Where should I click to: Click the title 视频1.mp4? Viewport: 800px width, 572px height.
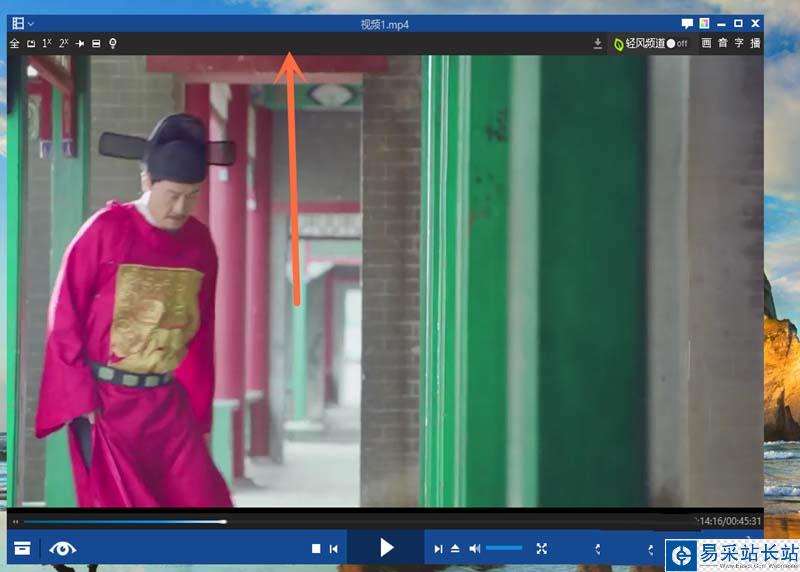click(385, 24)
